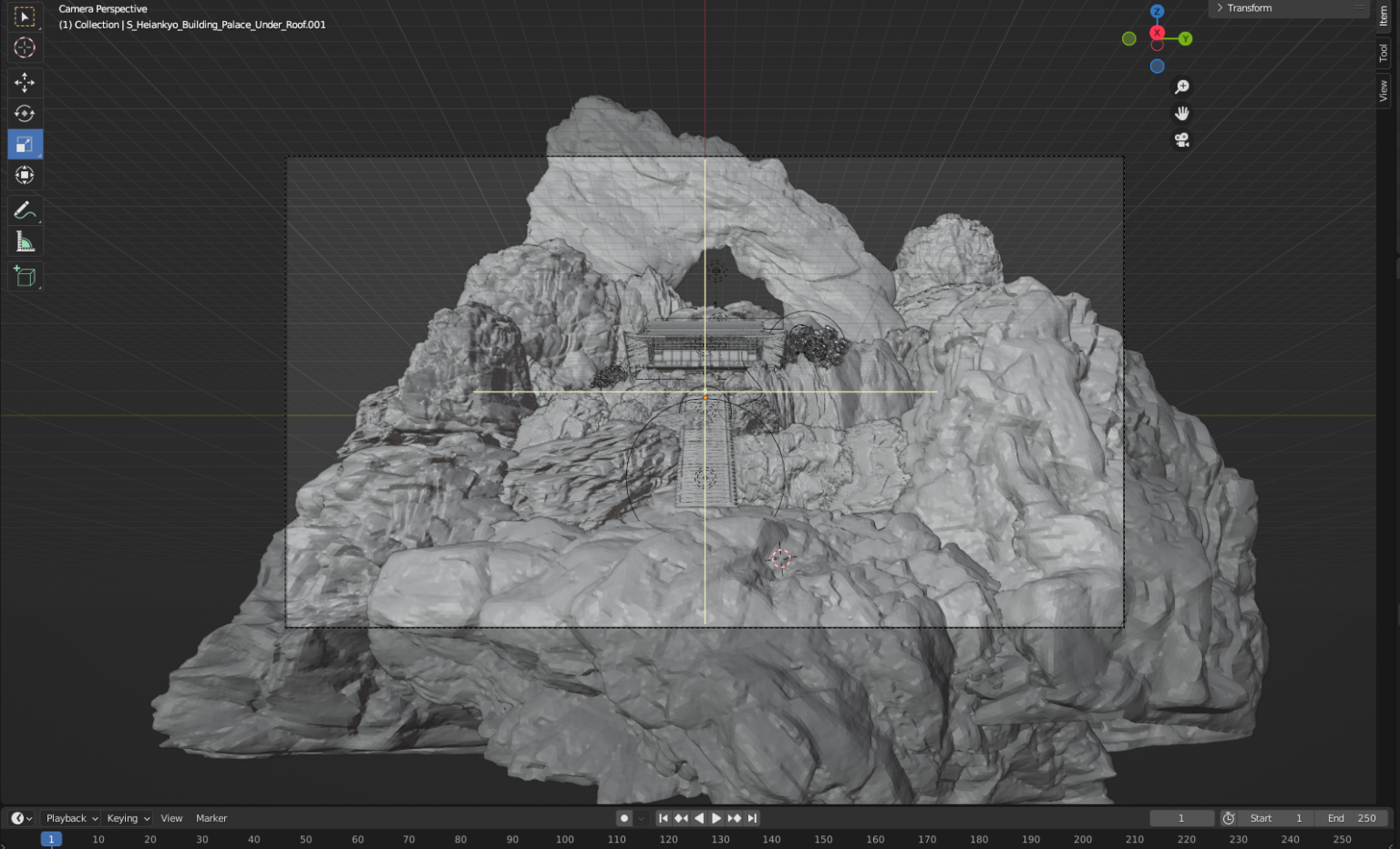Select the Select Box tool
Screen dimensions: 1400x849
(25, 16)
